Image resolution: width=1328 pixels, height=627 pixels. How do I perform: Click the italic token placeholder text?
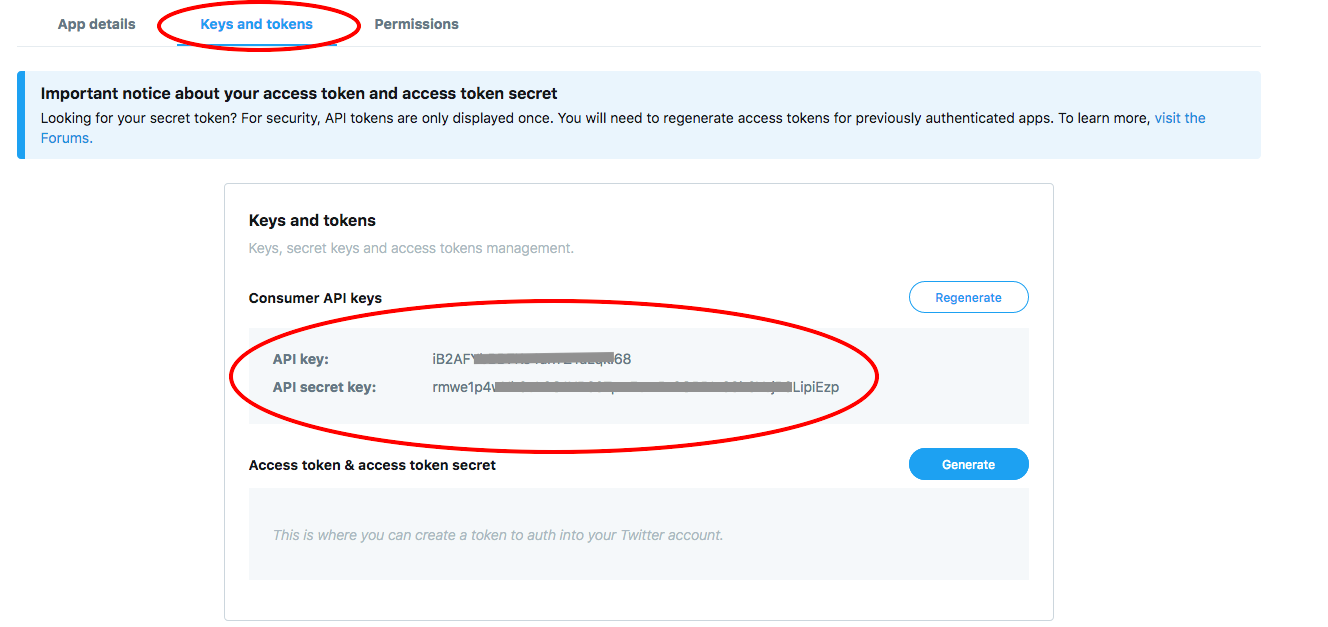pos(498,535)
